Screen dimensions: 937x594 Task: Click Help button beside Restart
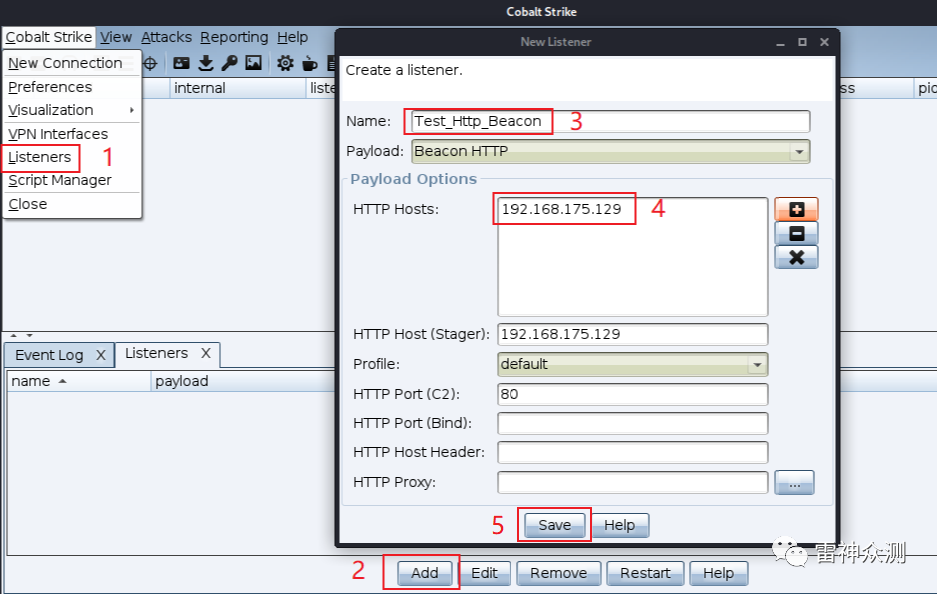click(718, 573)
